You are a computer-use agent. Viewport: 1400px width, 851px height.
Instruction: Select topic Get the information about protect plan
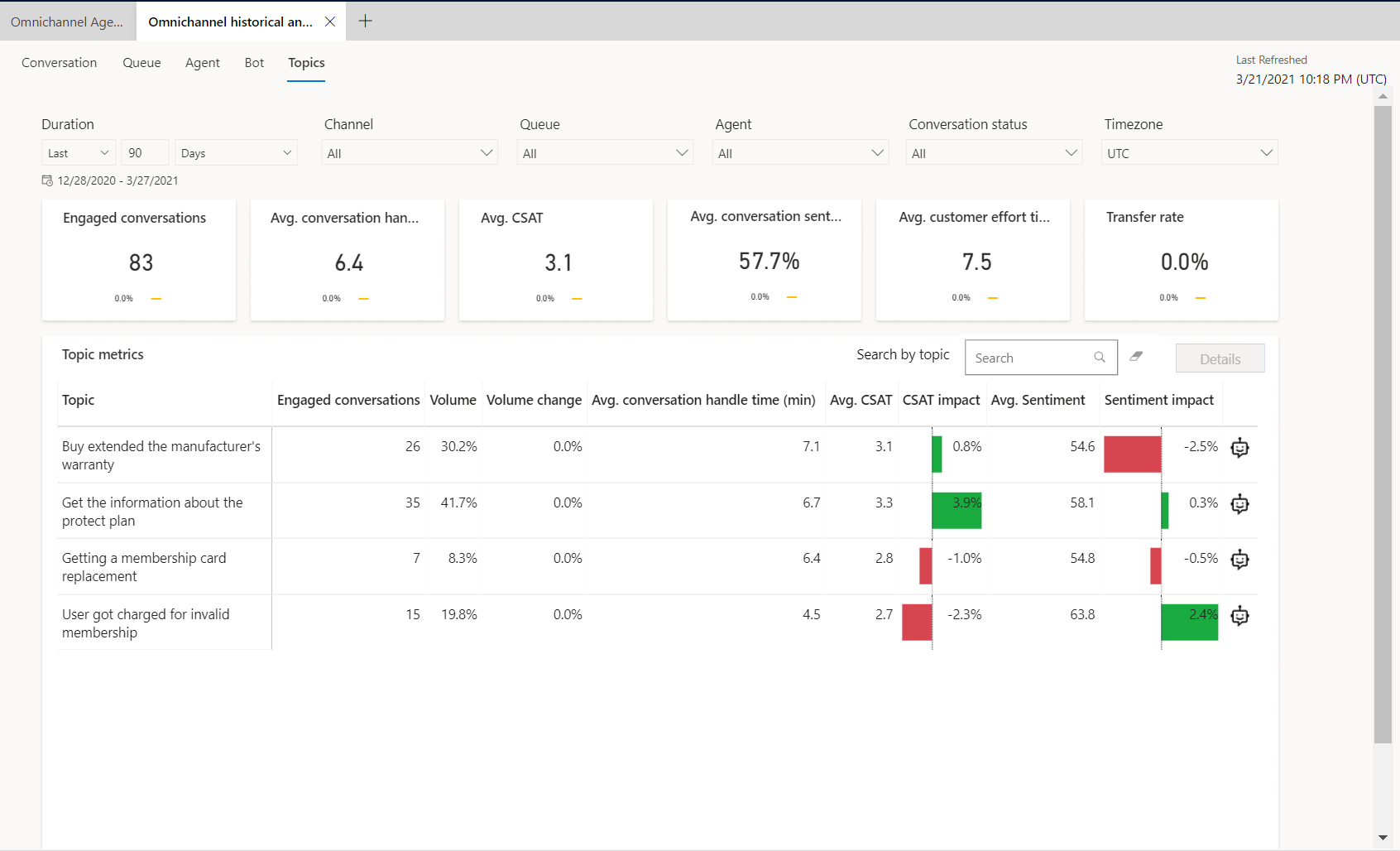pos(152,512)
